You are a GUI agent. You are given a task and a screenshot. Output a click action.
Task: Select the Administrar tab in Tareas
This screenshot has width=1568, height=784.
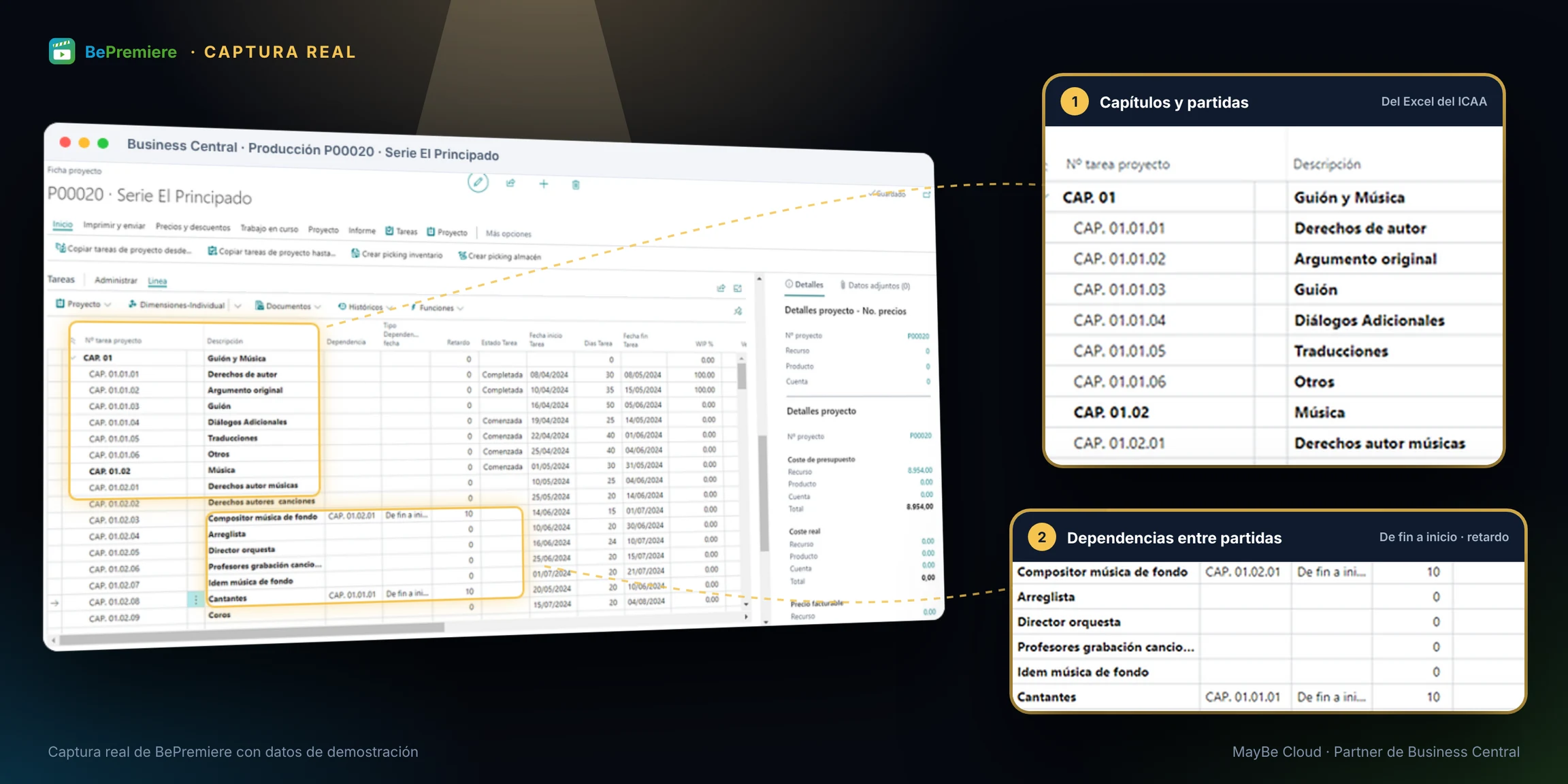(116, 280)
